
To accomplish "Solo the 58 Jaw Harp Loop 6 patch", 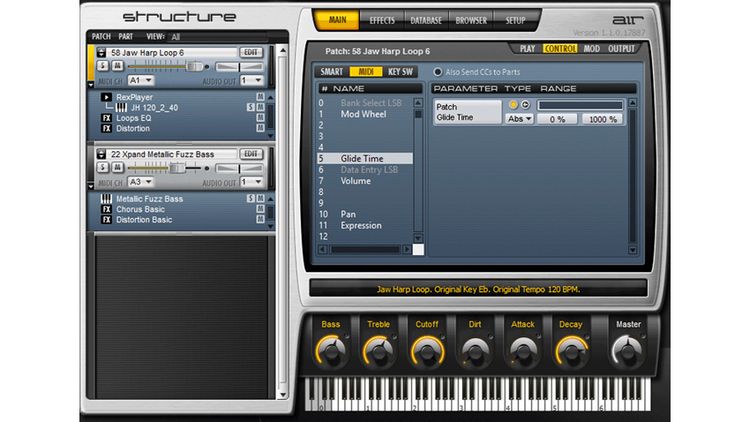I will [x=102, y=66].
